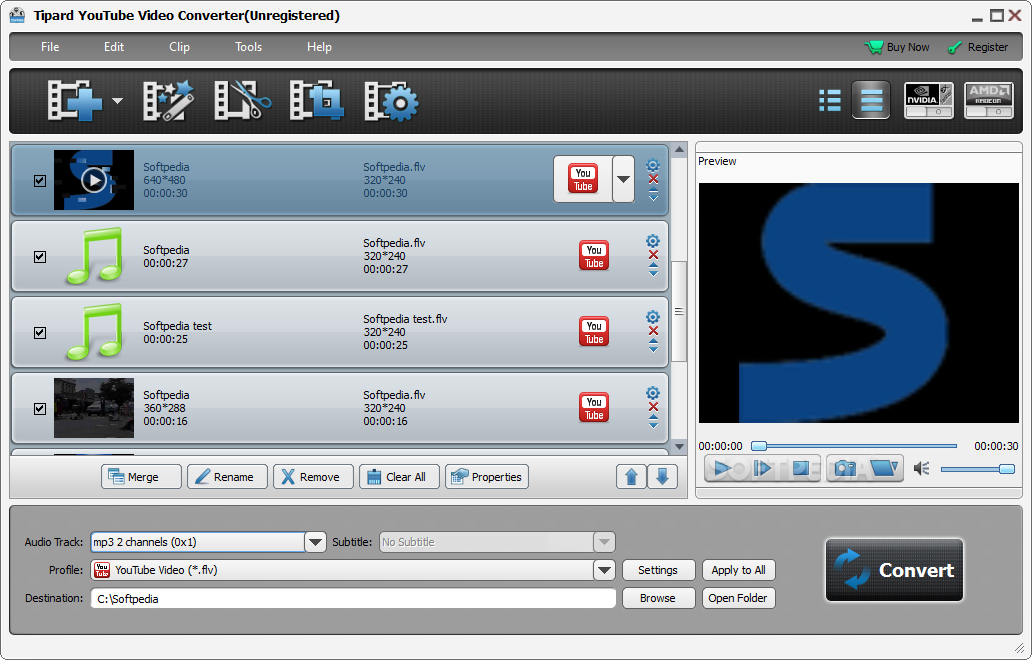Viewport: 1032px width, 660px height.
Task: Delete Softpedia test row with red X
Action: point(653,331)
